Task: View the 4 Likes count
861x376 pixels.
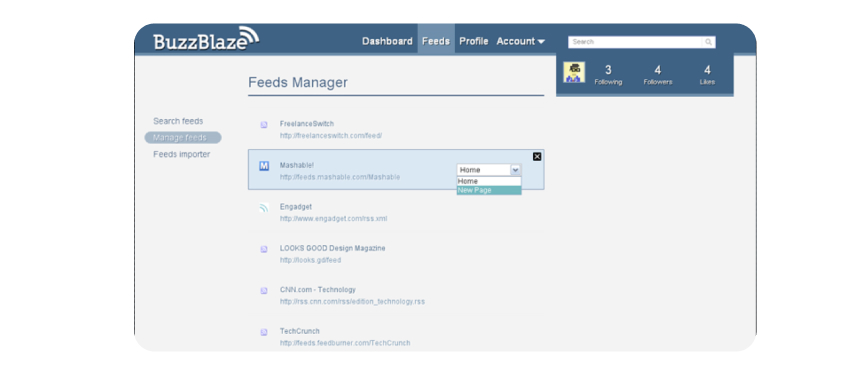Action: tap(707, 75)
